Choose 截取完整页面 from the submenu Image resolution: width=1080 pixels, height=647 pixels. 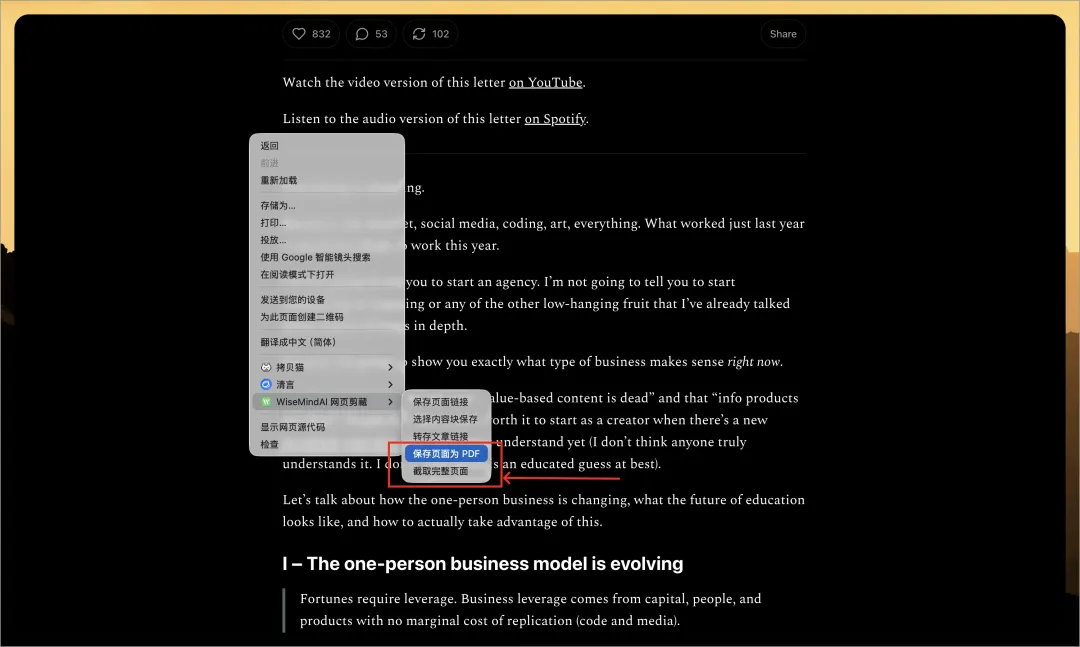click(440, 471)
